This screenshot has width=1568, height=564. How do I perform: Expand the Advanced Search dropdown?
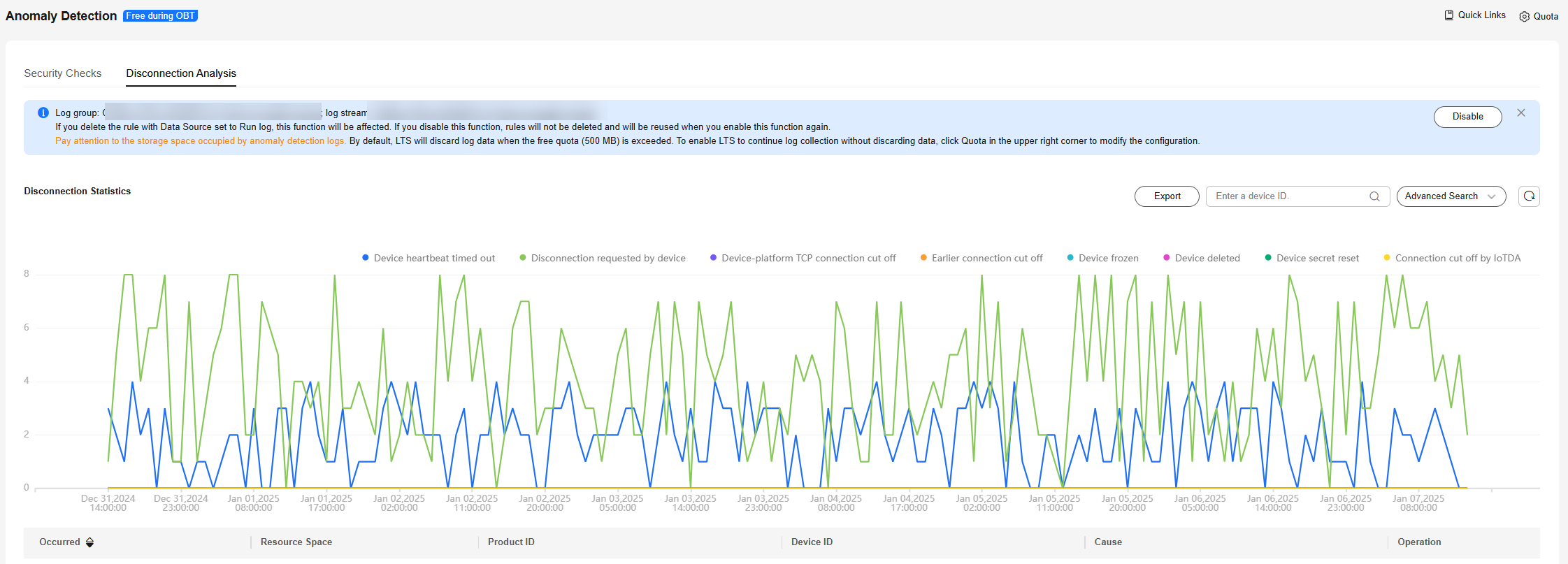[1451, 196]
